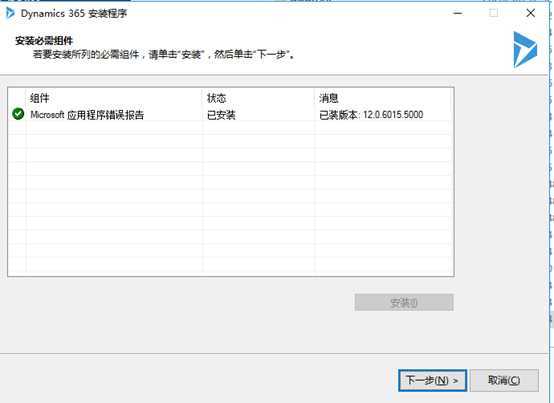Screen dimensions: 554x403
Task: Click the Cancel (取消) button
Action: click(504, 380)
